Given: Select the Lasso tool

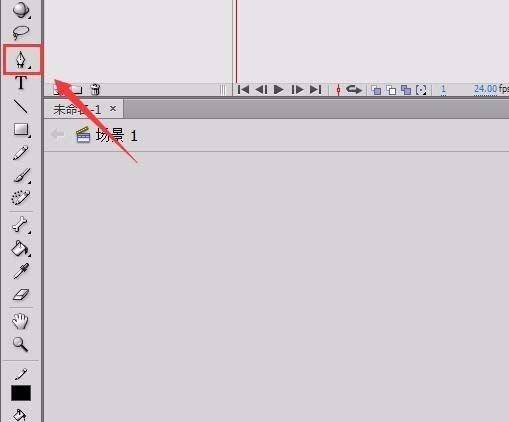Looking at the screenshot, I should tap(21, 33).
